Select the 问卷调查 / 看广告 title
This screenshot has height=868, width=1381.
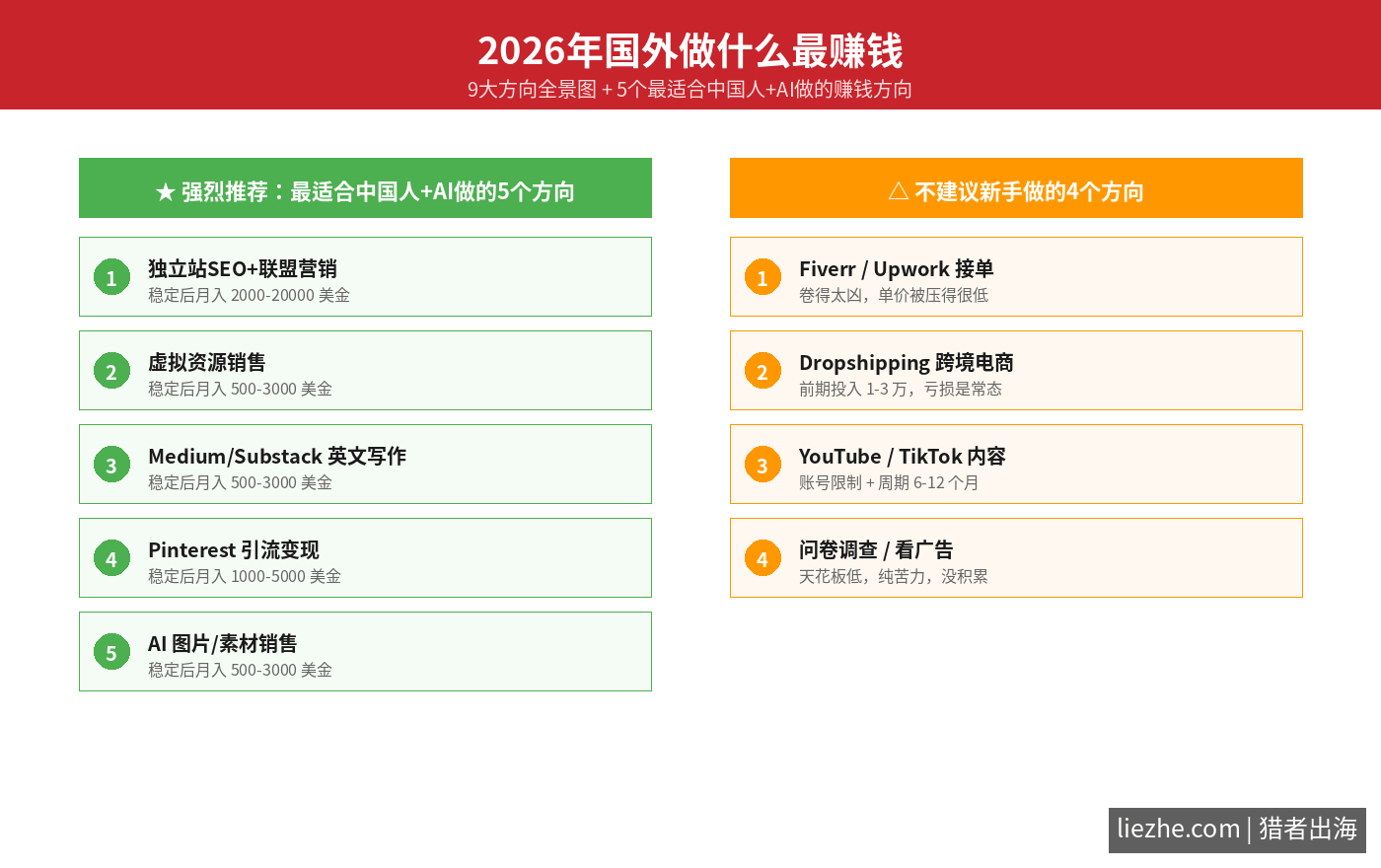pyautogui.click(x=876, y=549)
